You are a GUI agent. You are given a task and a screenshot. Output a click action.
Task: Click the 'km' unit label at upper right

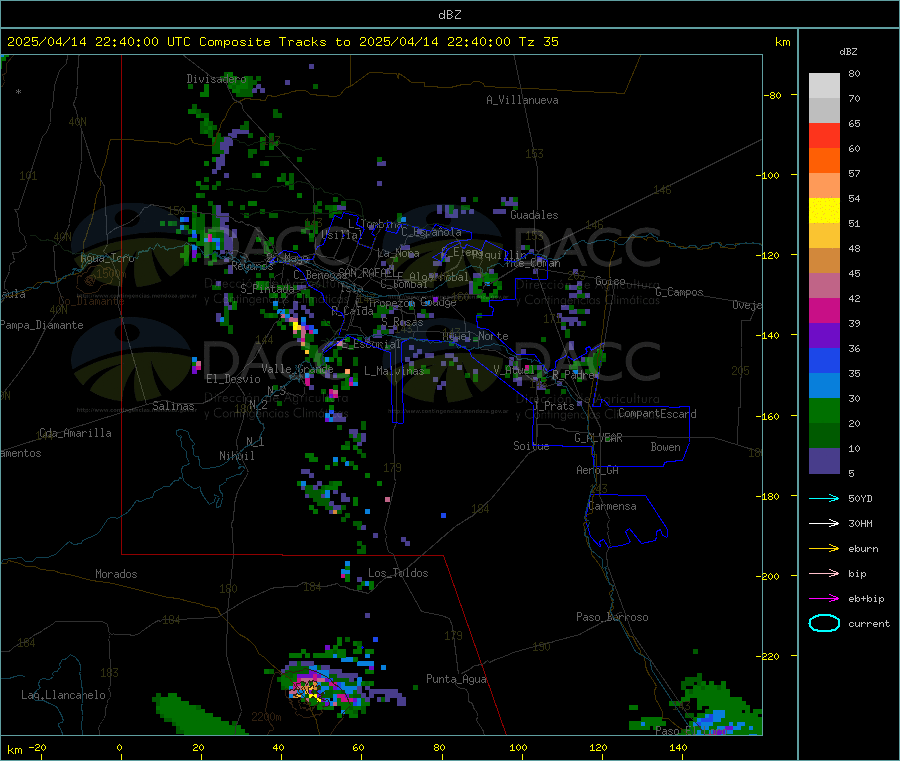(x=782, y=42)
